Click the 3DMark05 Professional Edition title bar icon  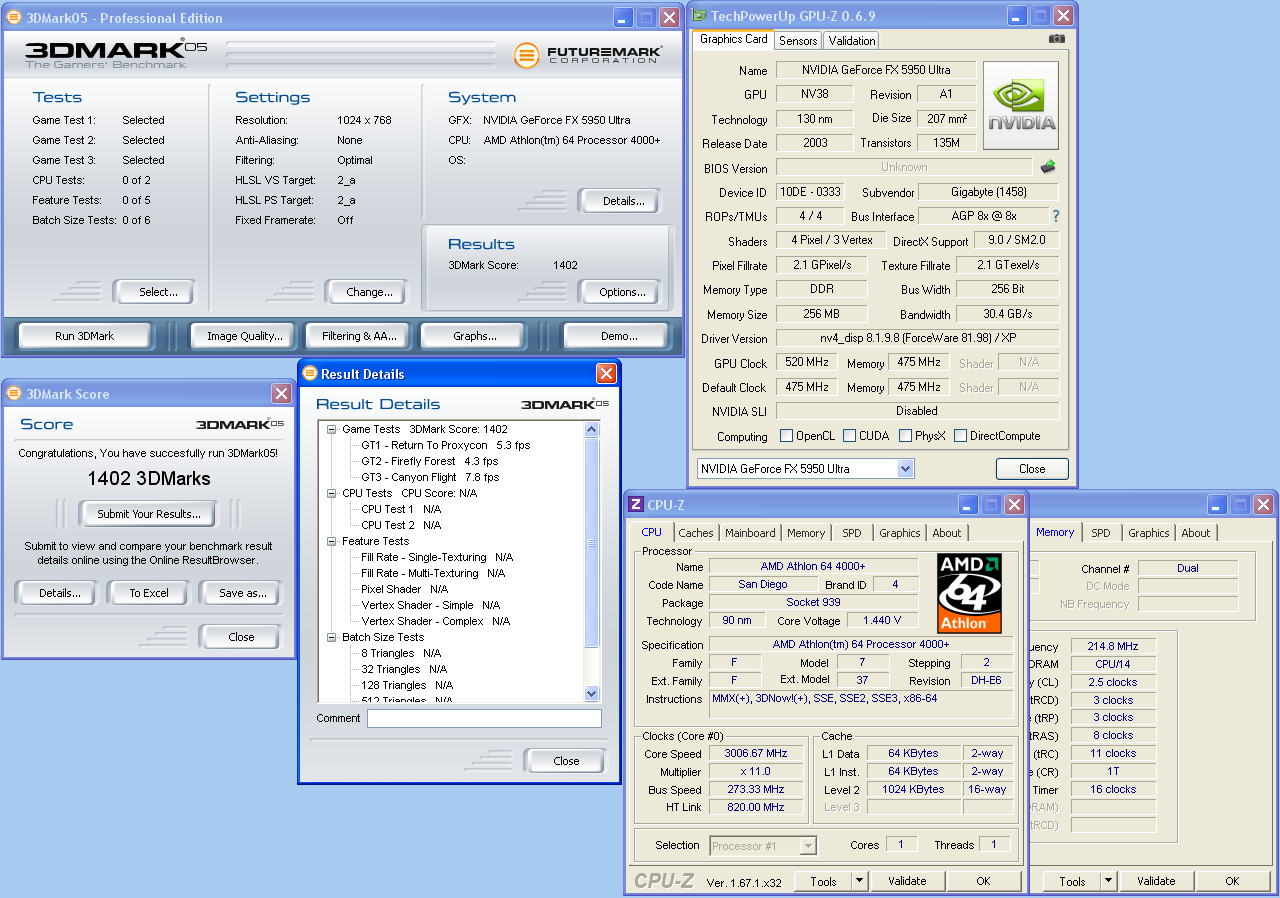pos(13,18)
